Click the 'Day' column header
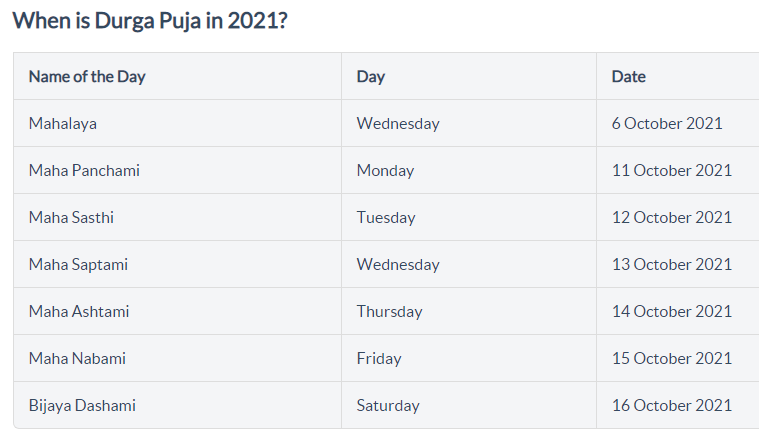759x435 pixels. [x=371, y=77]
